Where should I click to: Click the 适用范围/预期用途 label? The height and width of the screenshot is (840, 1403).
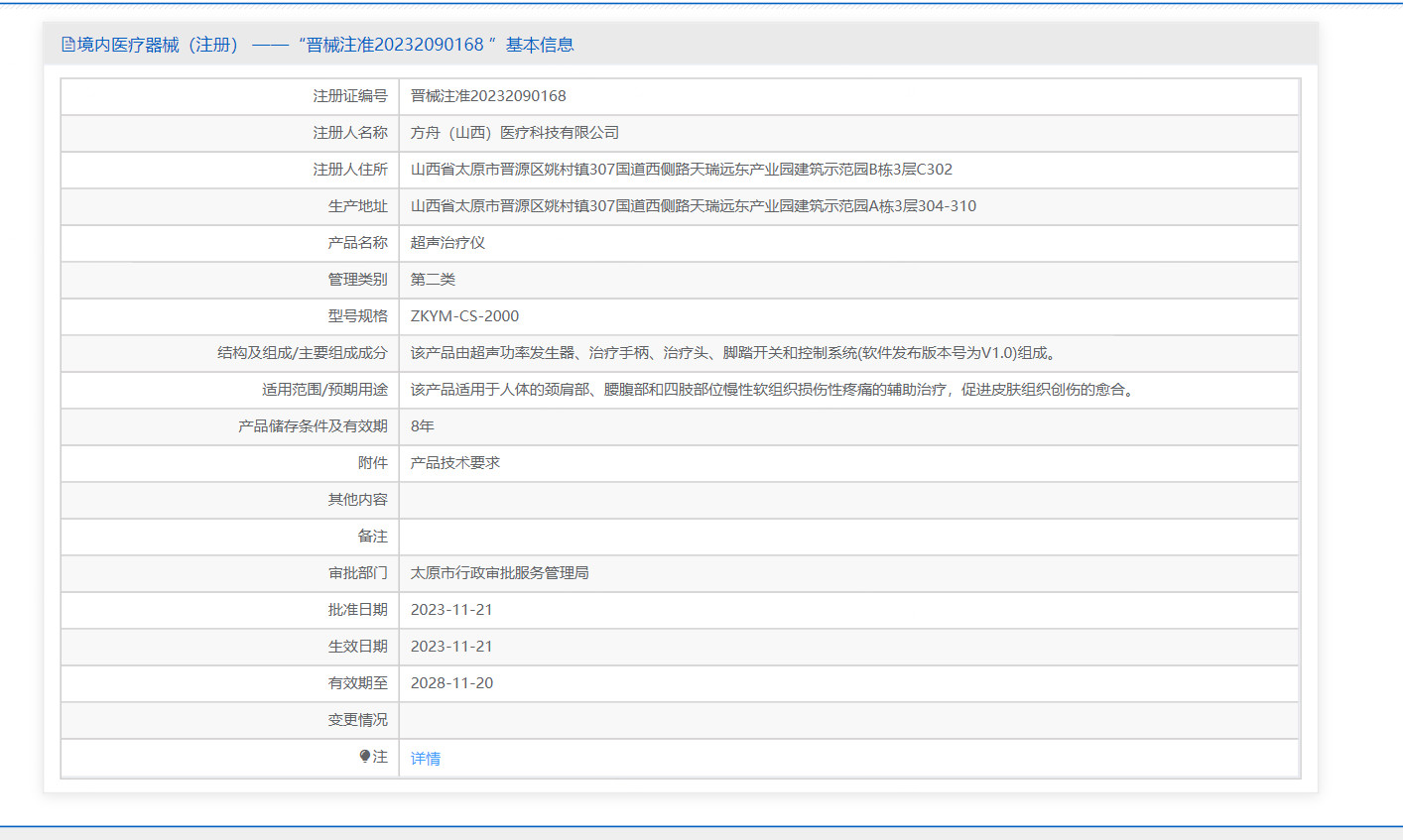coord(324,390)
